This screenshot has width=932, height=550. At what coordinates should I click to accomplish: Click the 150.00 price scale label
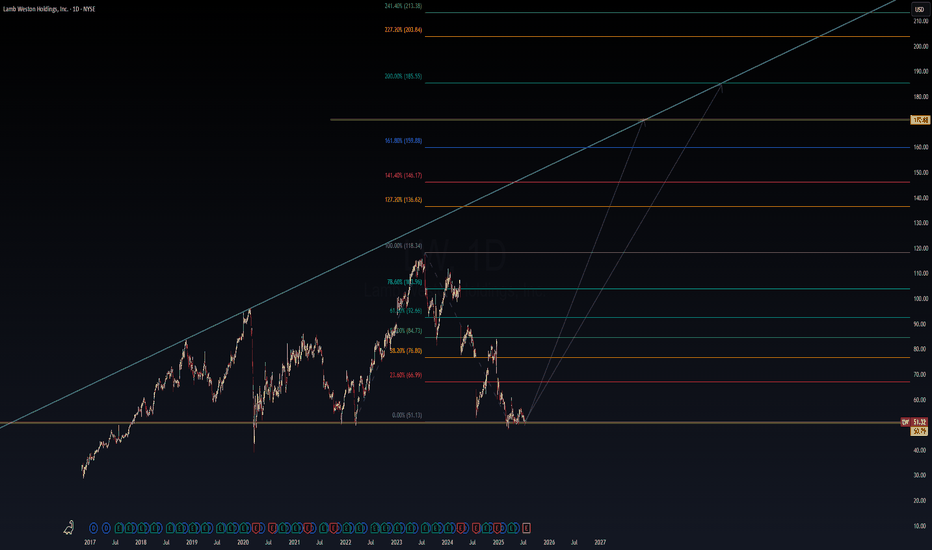[921, 173]
